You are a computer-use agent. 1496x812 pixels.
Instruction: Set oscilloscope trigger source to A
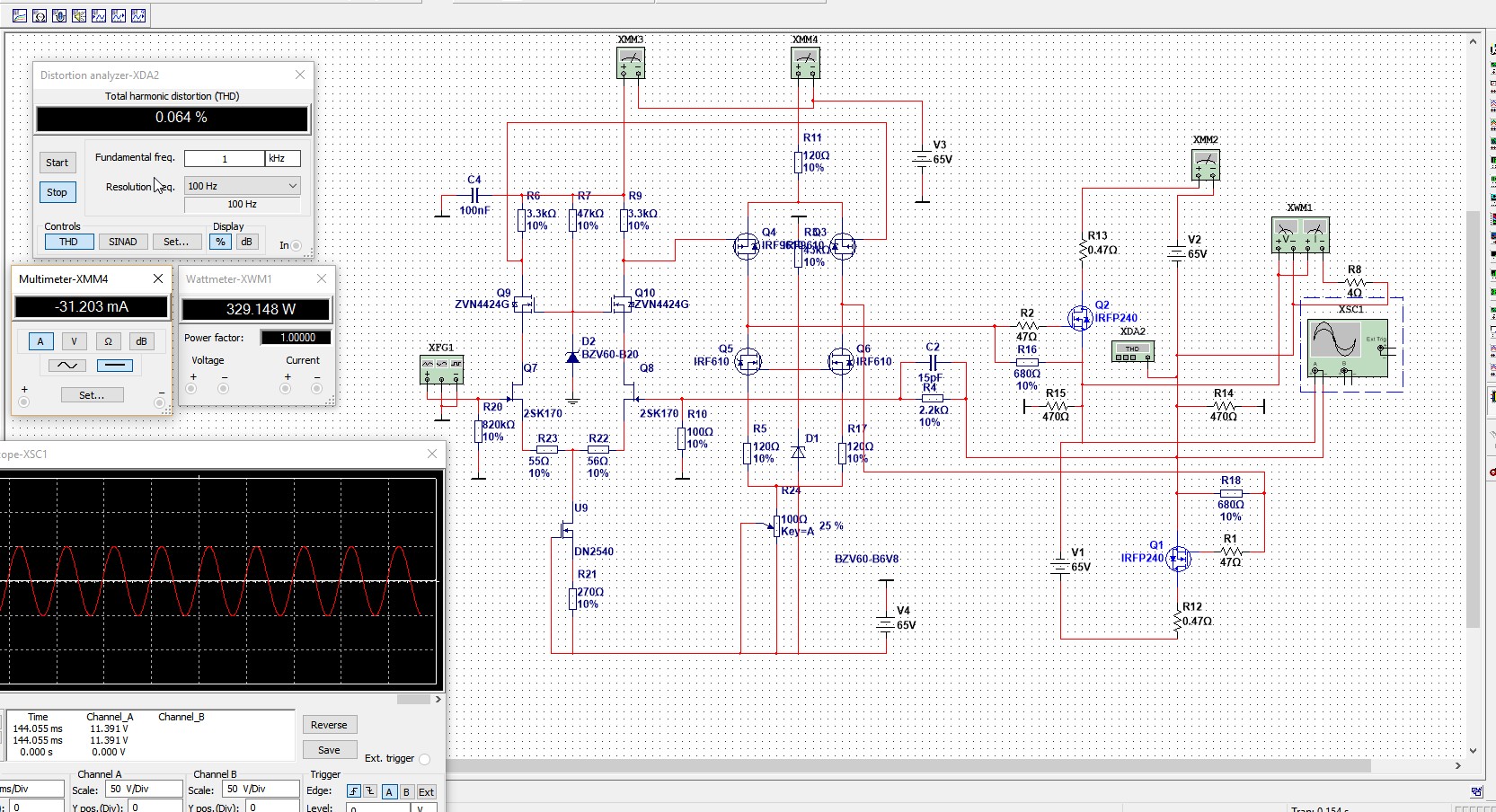[x=389, y=791]
